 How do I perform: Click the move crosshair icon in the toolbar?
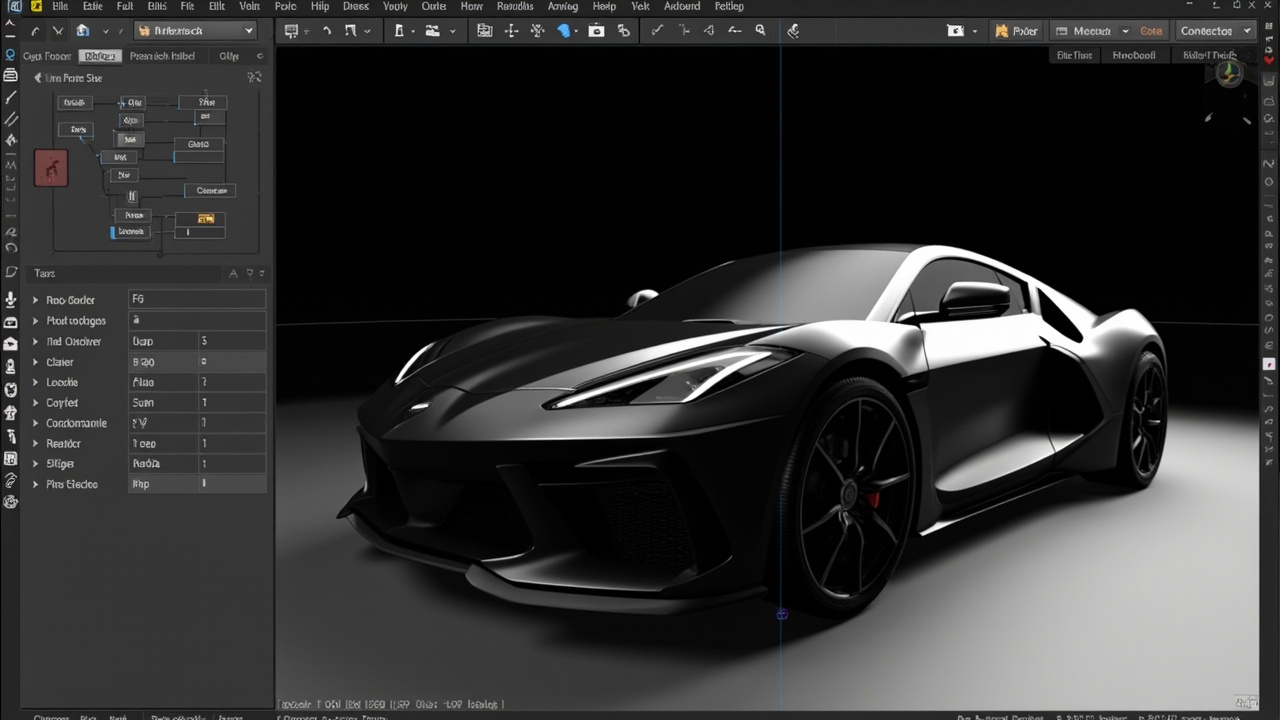pos(511,31)
